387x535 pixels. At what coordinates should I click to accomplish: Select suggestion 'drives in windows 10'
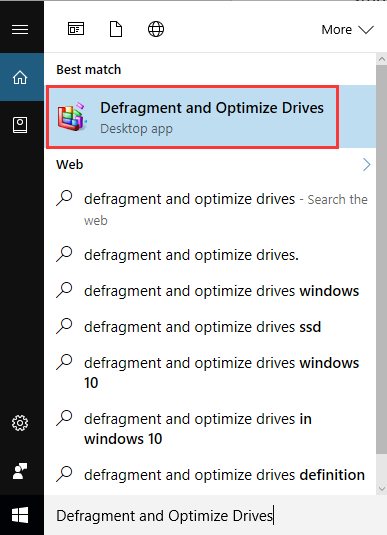pyautogui.click(x=211, y=429)
